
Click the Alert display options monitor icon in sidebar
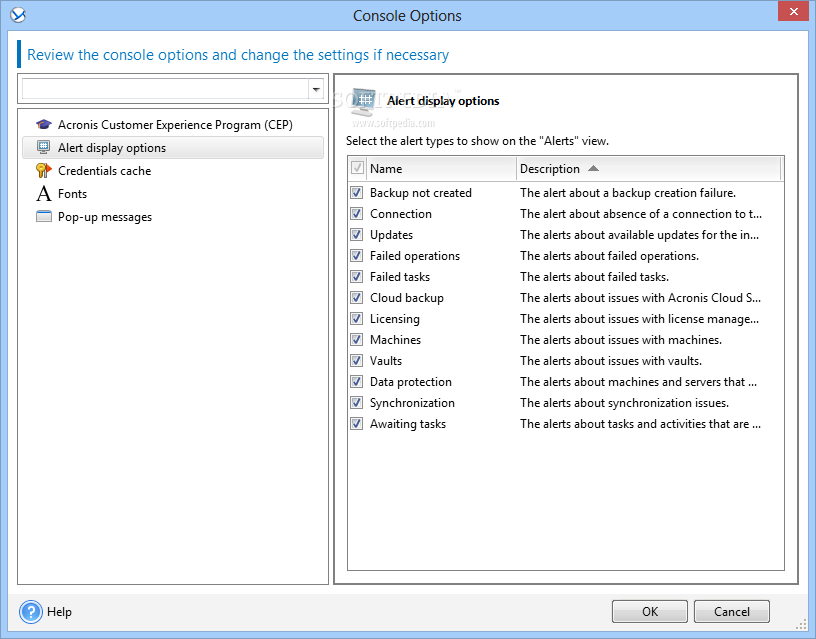[44, 147]
